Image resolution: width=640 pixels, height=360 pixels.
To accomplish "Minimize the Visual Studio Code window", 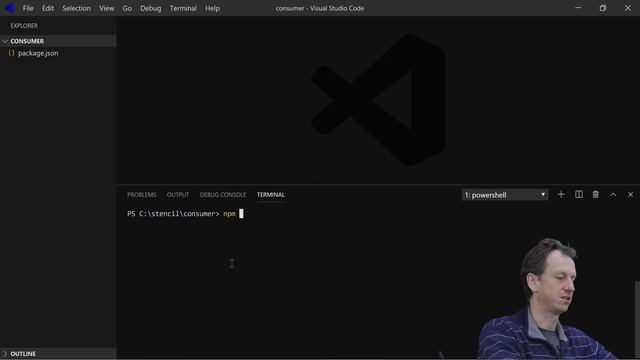I will coord(578,8).
